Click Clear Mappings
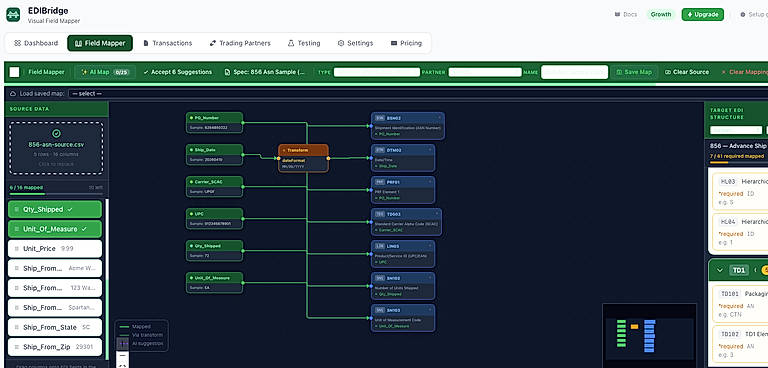This screenshot has width=768, height=368. point(744,72)
